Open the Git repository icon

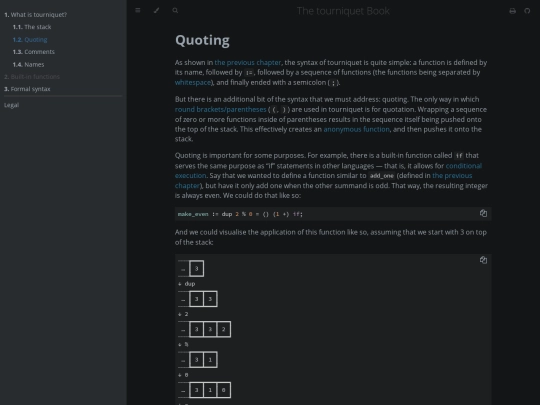(527, 11)
